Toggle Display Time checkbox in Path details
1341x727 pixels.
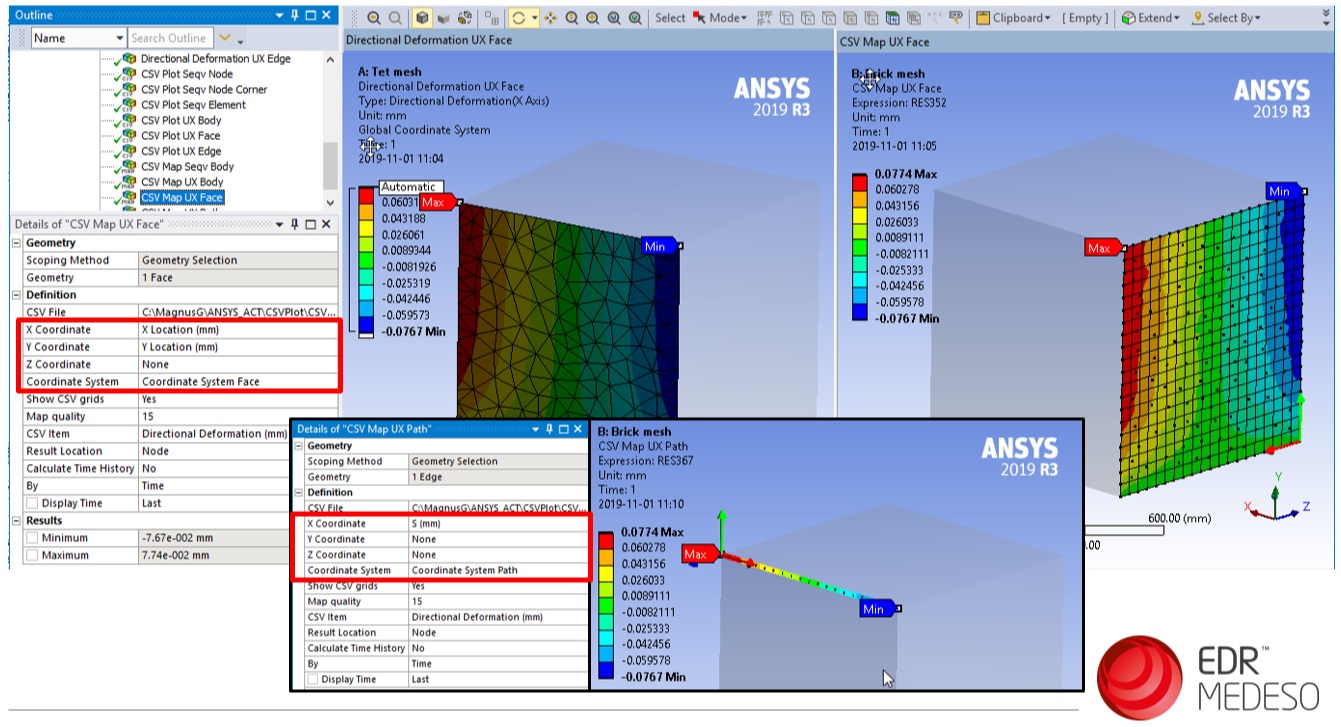(x=313, y=679)
